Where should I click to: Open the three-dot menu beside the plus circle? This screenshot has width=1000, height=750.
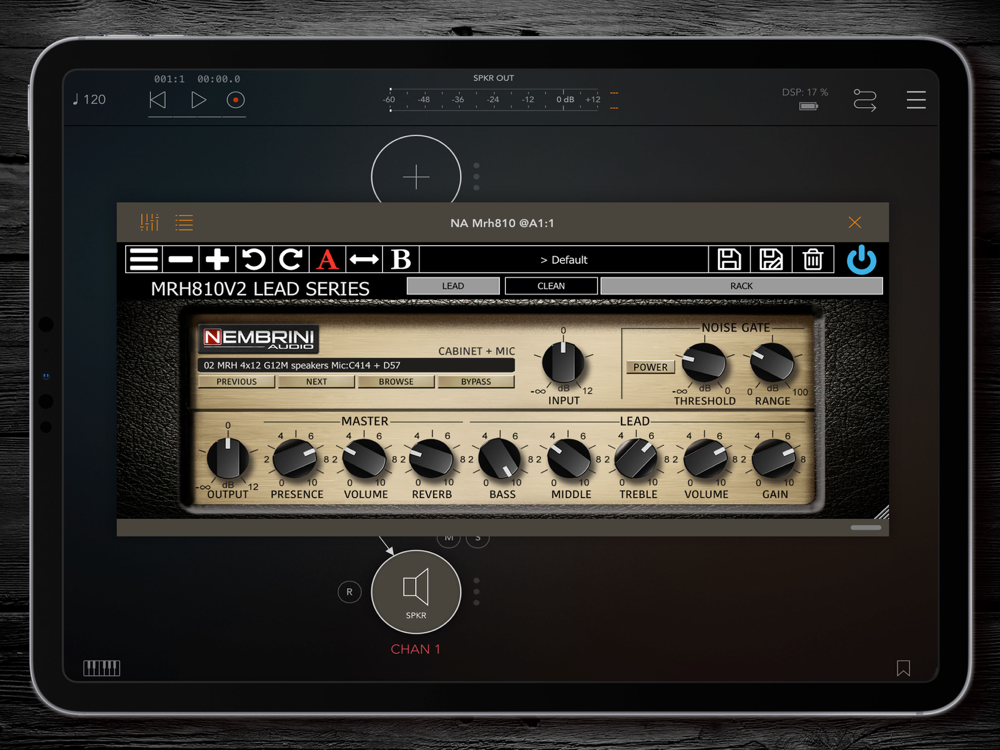click(476, 177)
